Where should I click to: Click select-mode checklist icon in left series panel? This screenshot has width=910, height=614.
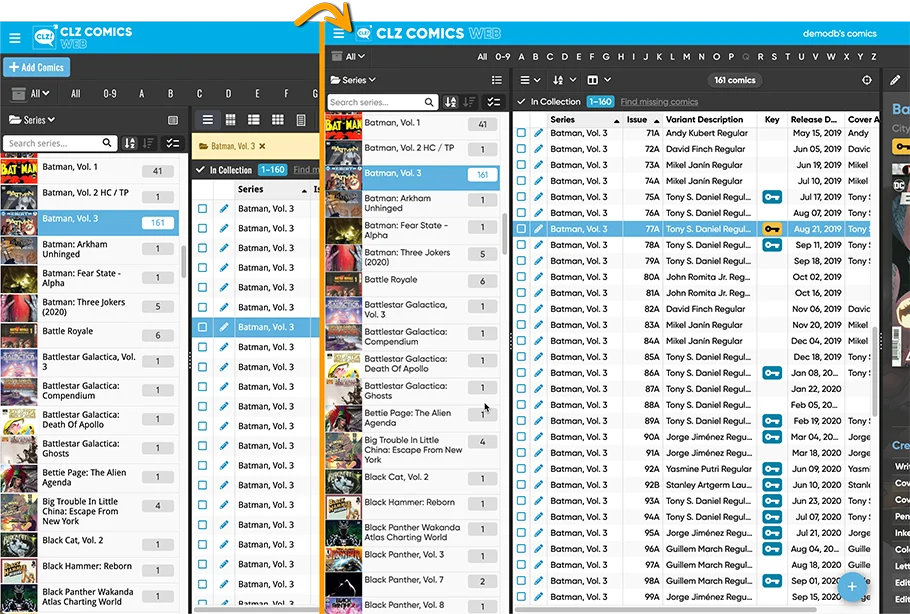(x=172, y=143)
